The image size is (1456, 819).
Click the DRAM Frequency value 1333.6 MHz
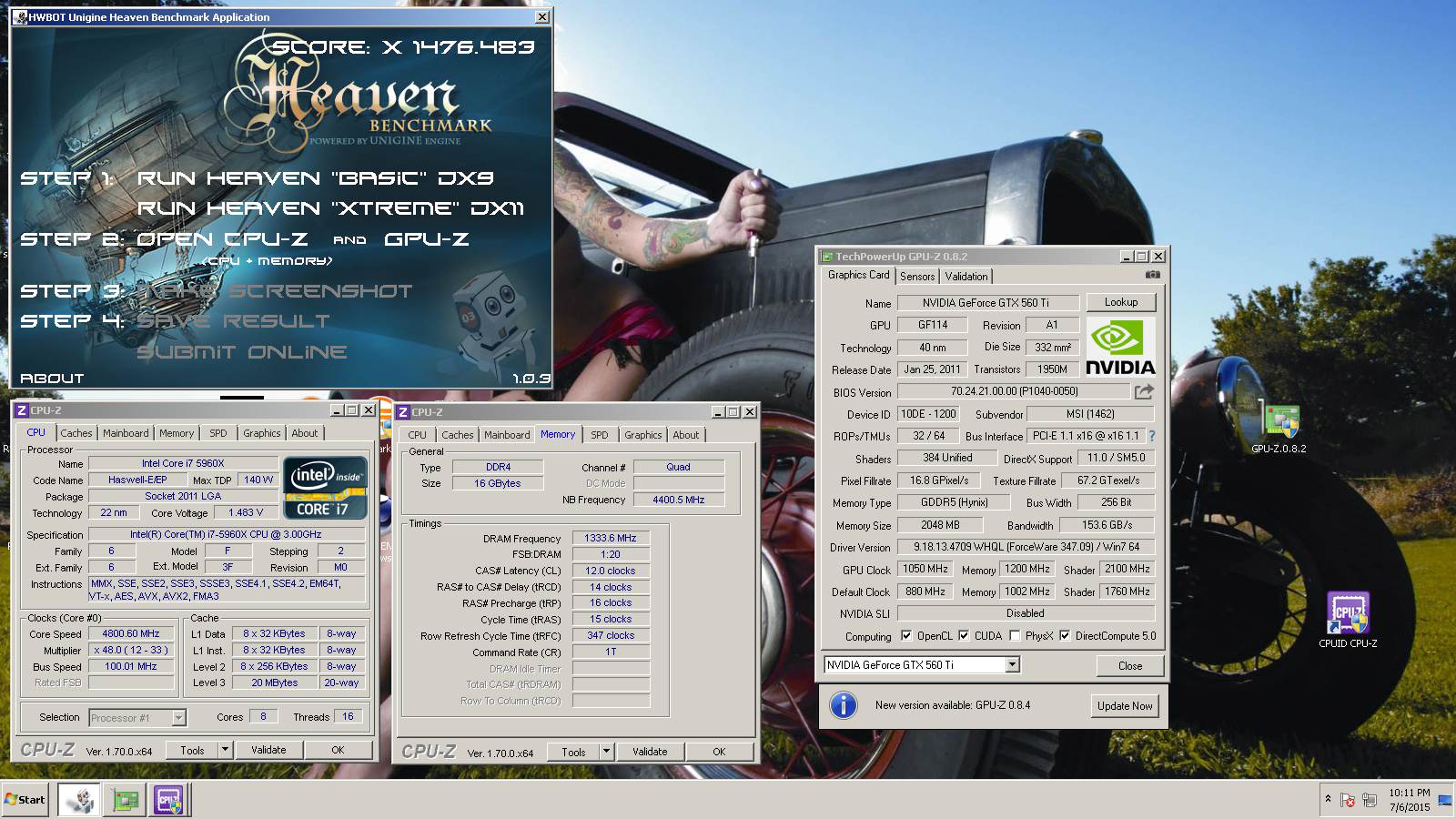(611, 538)
